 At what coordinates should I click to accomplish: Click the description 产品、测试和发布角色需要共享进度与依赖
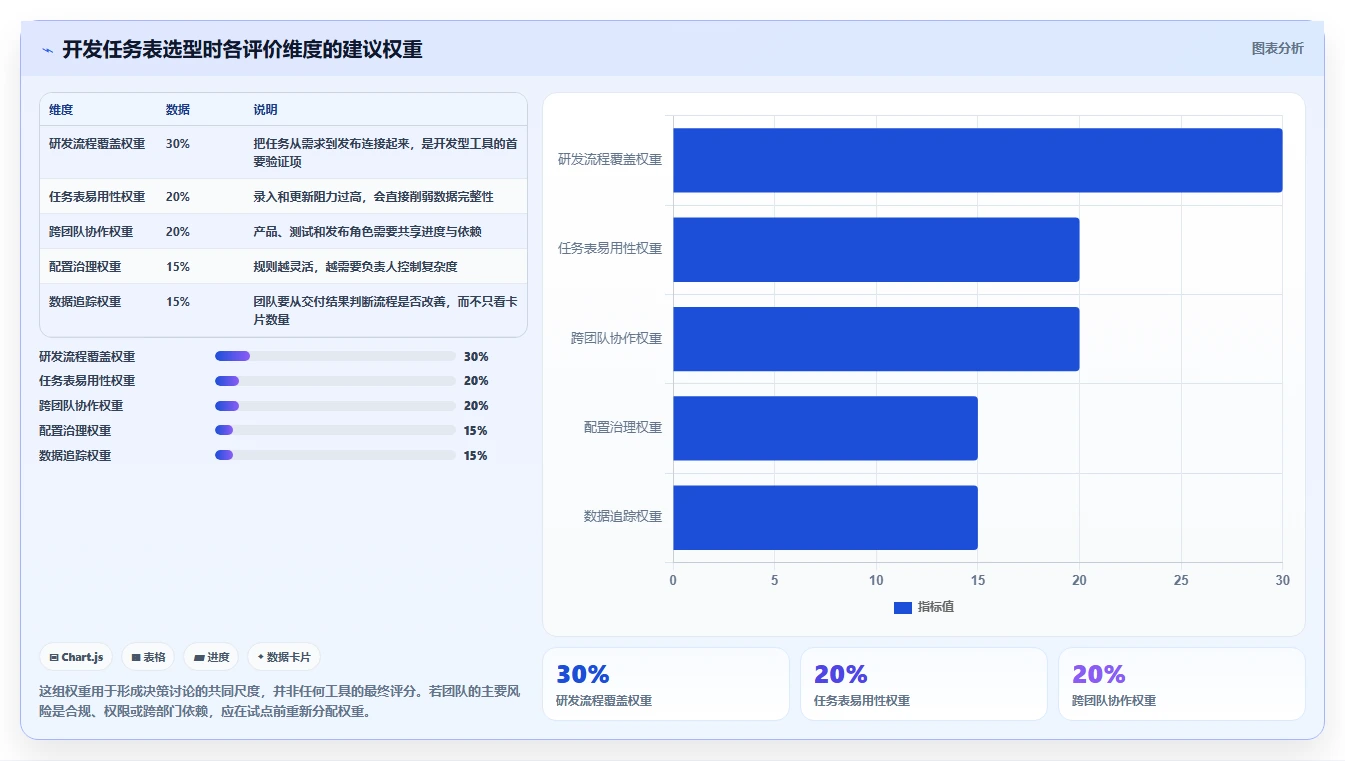point(367,232)
